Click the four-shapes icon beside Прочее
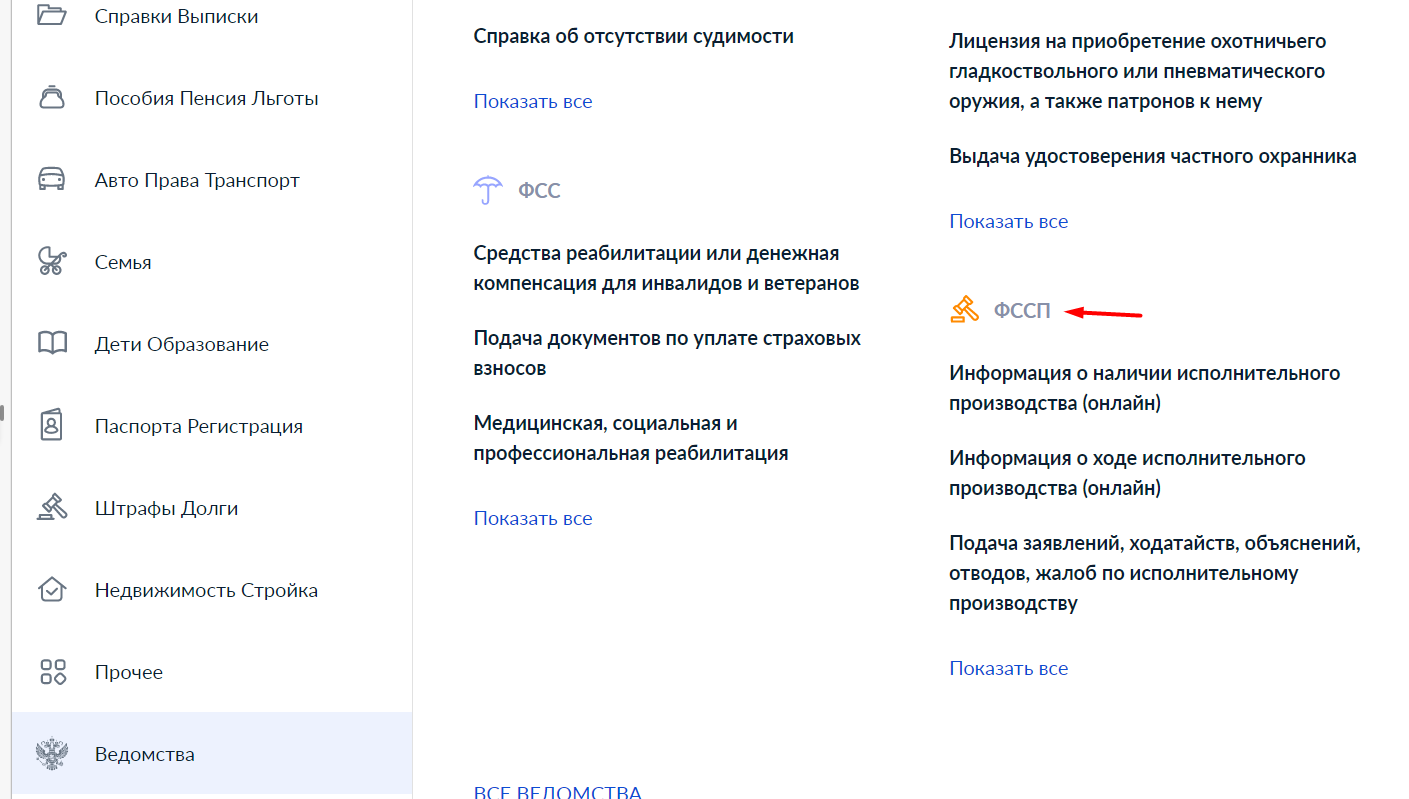Viewport: 1409px width, 799px height. [x=51, y=672]
